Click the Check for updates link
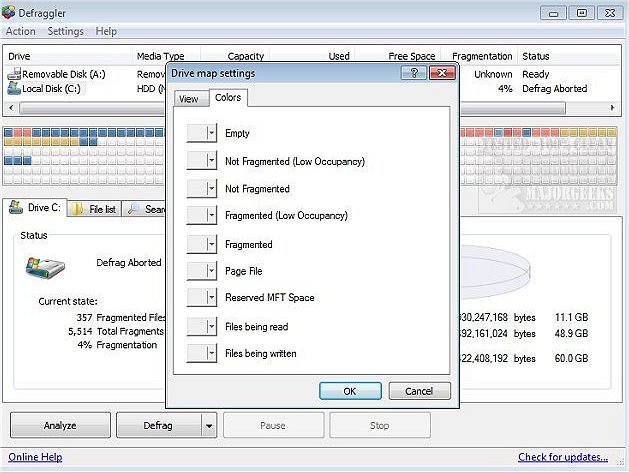Viewport: 629px width, 473px height. pos(563,457)
